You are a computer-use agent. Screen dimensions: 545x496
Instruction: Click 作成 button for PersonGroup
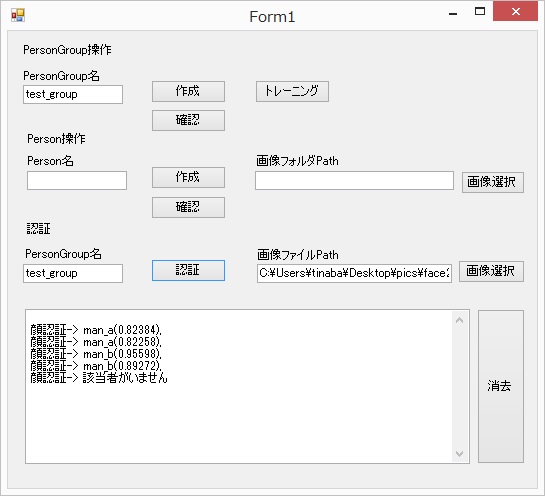(x=188, y=91)
